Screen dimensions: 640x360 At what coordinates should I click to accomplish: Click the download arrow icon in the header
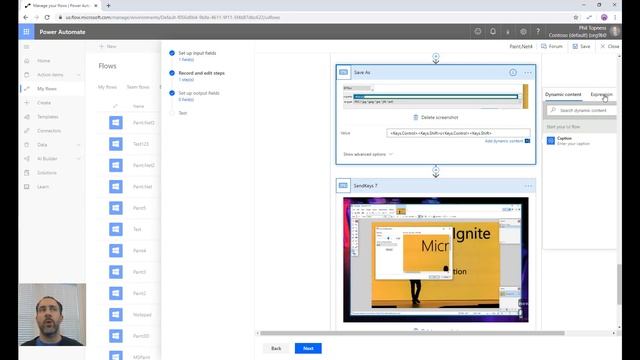(x=508, y=32)
